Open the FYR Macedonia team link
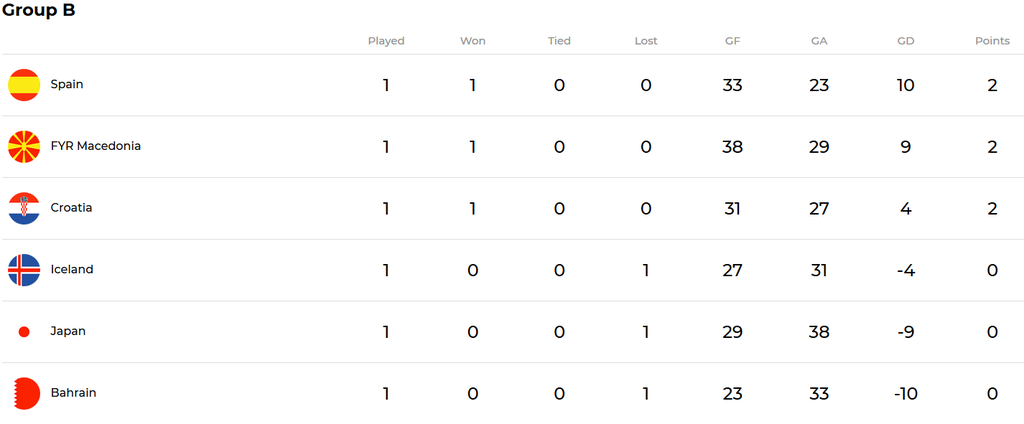This screenshot has height=424, width=1024. tap(95, 146)
